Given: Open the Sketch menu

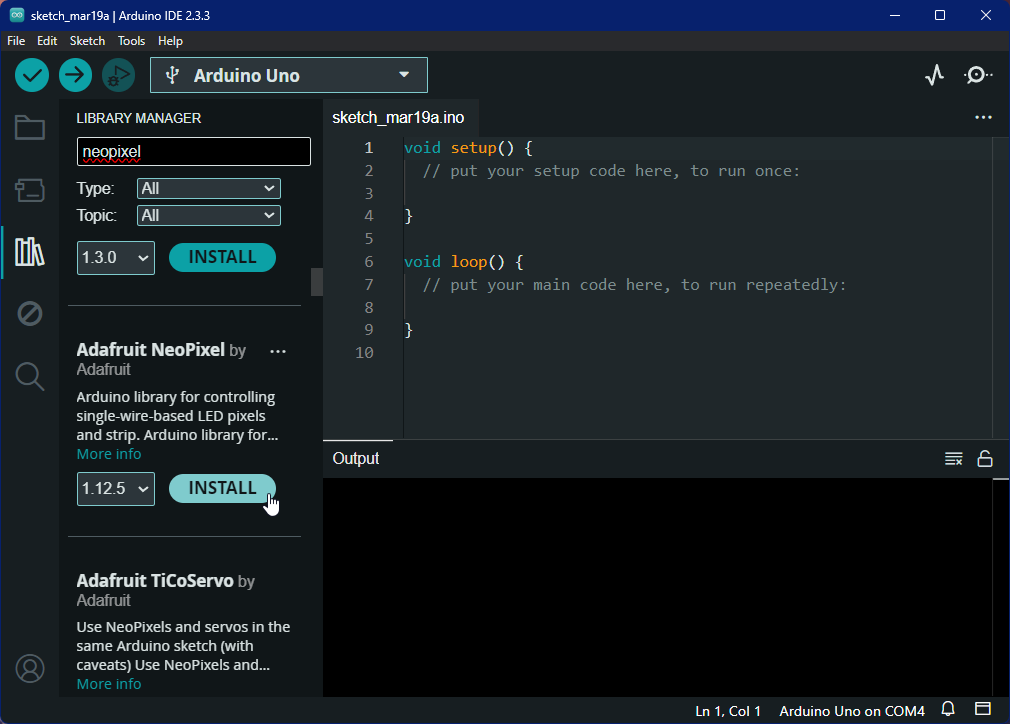Looking at the screenshot, I should [x=87, y=41].
